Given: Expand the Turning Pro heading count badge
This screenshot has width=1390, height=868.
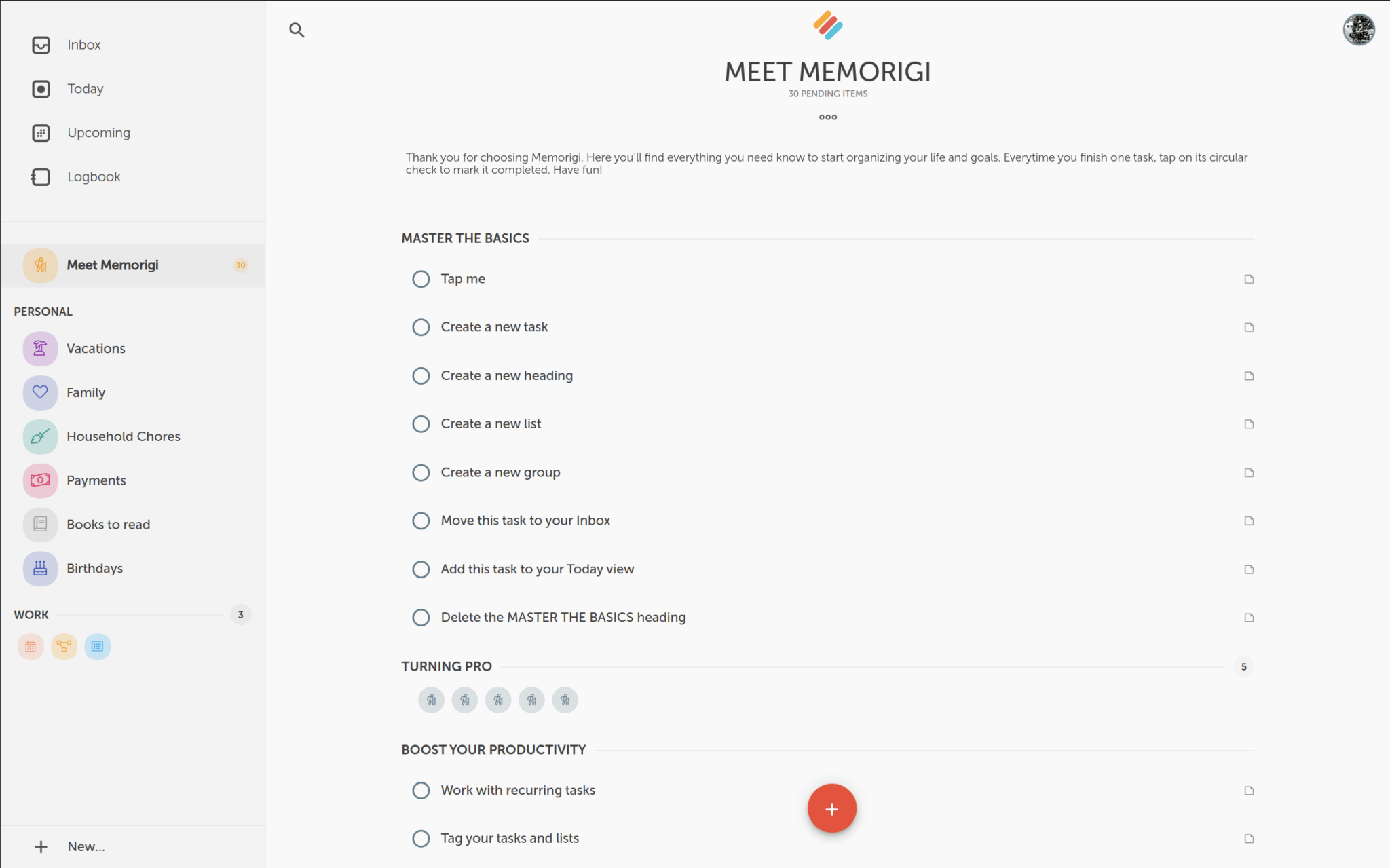Looking at the screenshot, I should (1243, 667).
